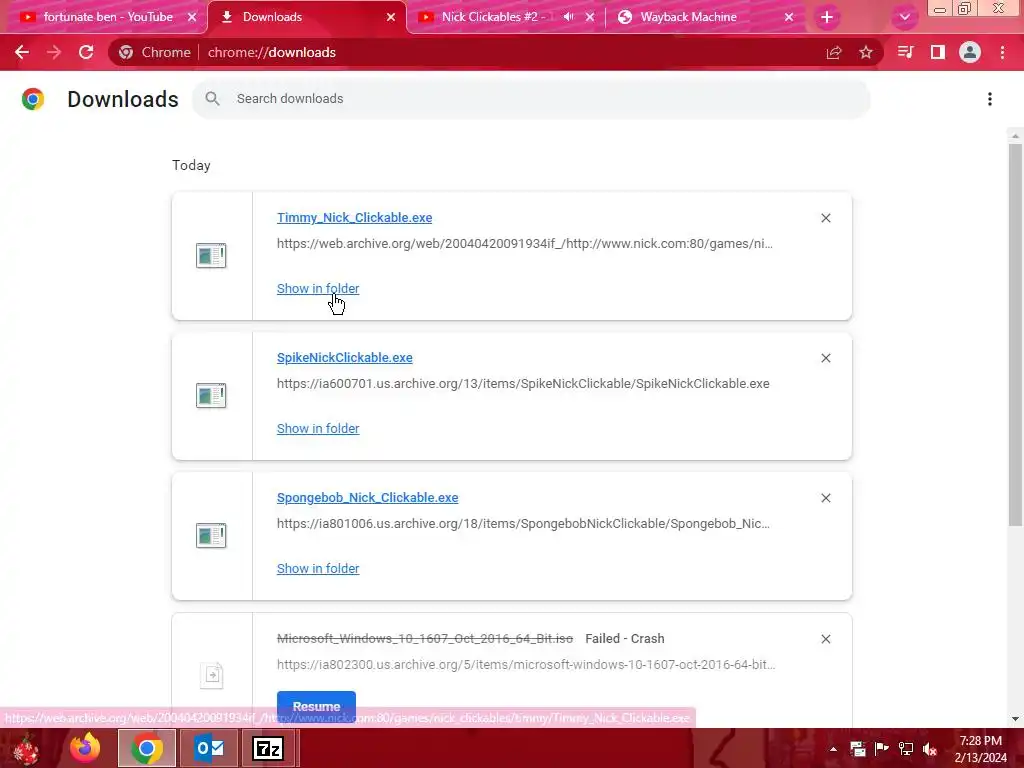
Task: Click the muted volume tray icon
Action: coord(930,749)
